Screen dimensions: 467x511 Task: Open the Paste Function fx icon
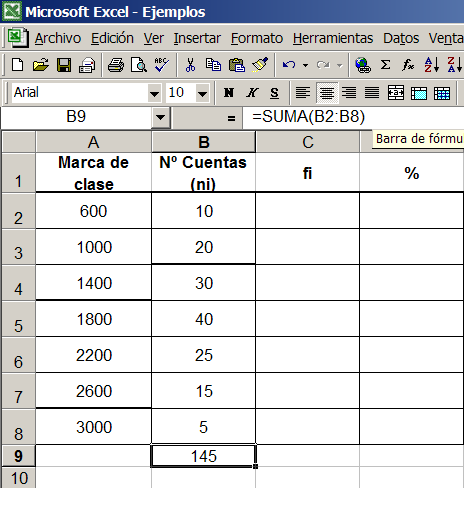click(x=408, y=65)
